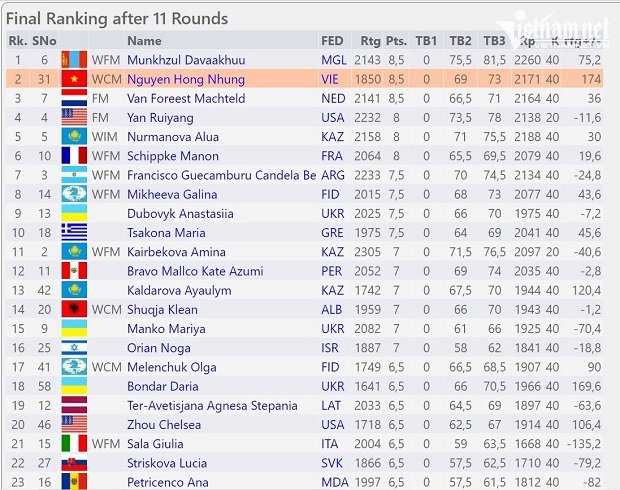Click VIE federation link

[329, 79]
